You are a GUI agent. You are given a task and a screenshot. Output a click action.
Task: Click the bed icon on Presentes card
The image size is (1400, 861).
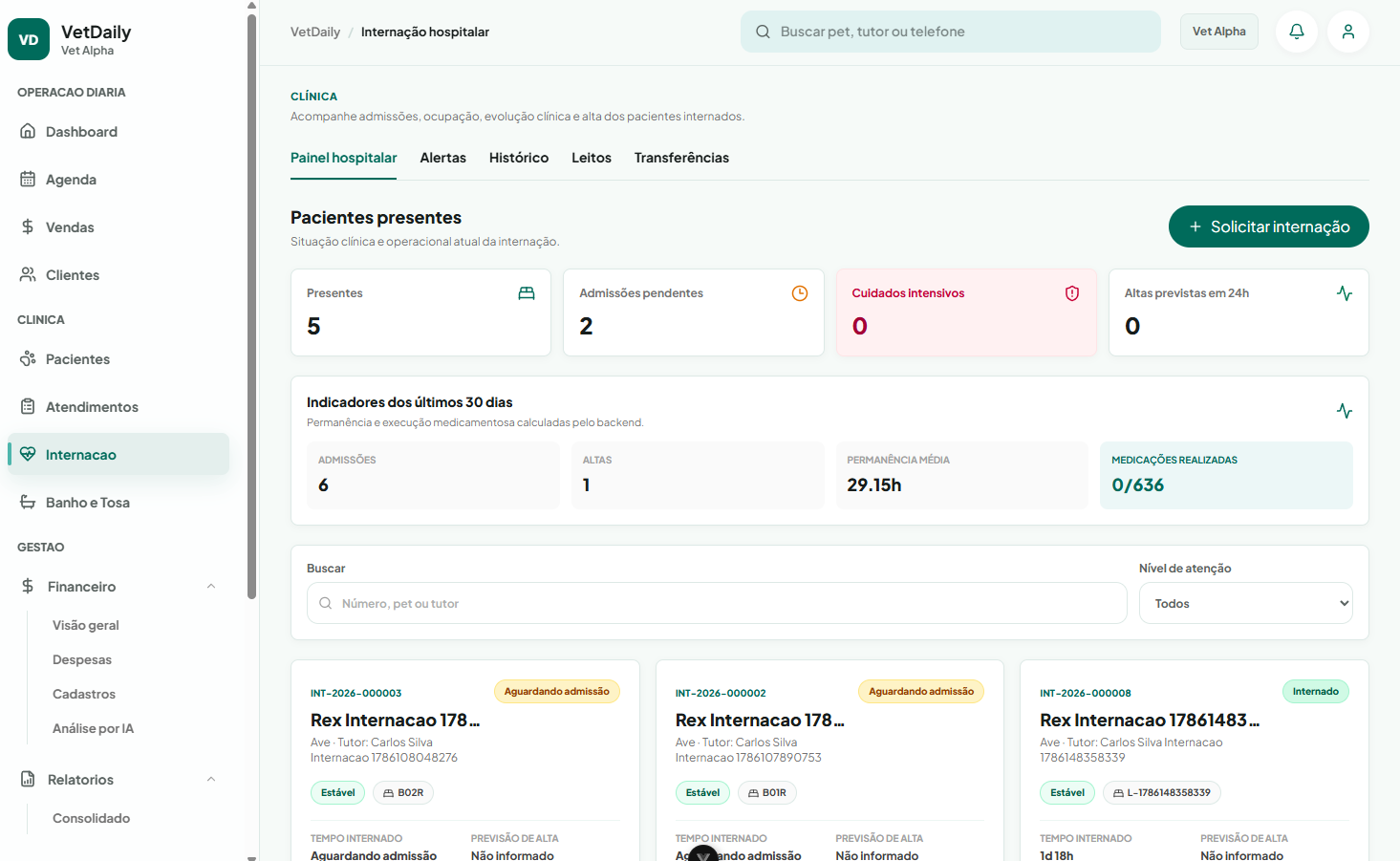527,293
